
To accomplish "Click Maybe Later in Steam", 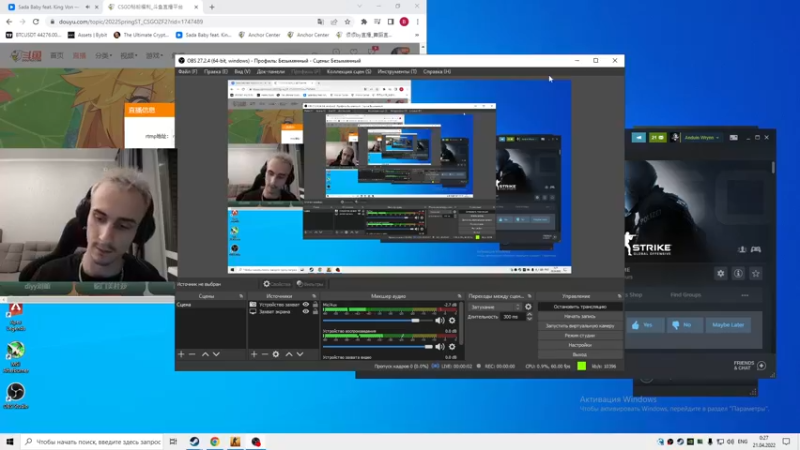I will click(728, 325).
